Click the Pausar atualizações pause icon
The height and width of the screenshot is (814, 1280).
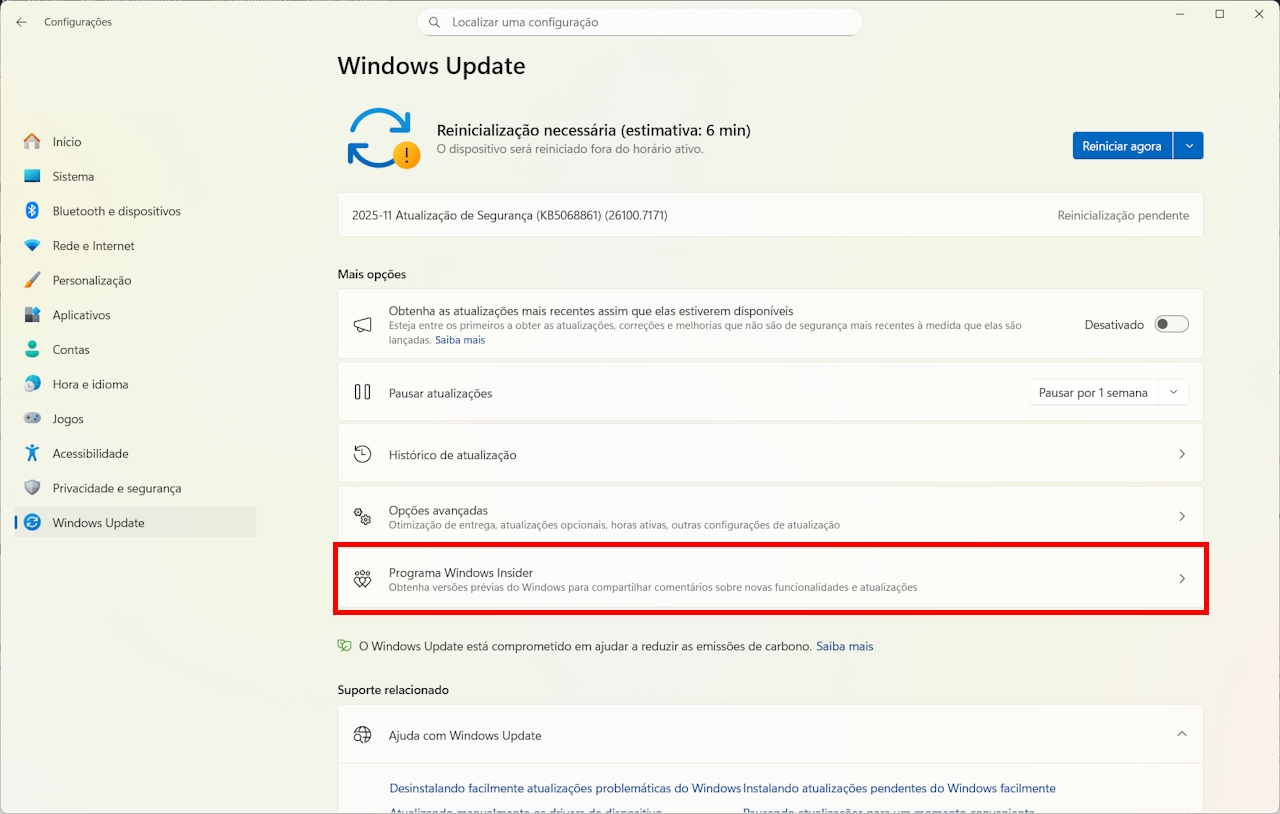pyautogui.click(x=362, y=391)
